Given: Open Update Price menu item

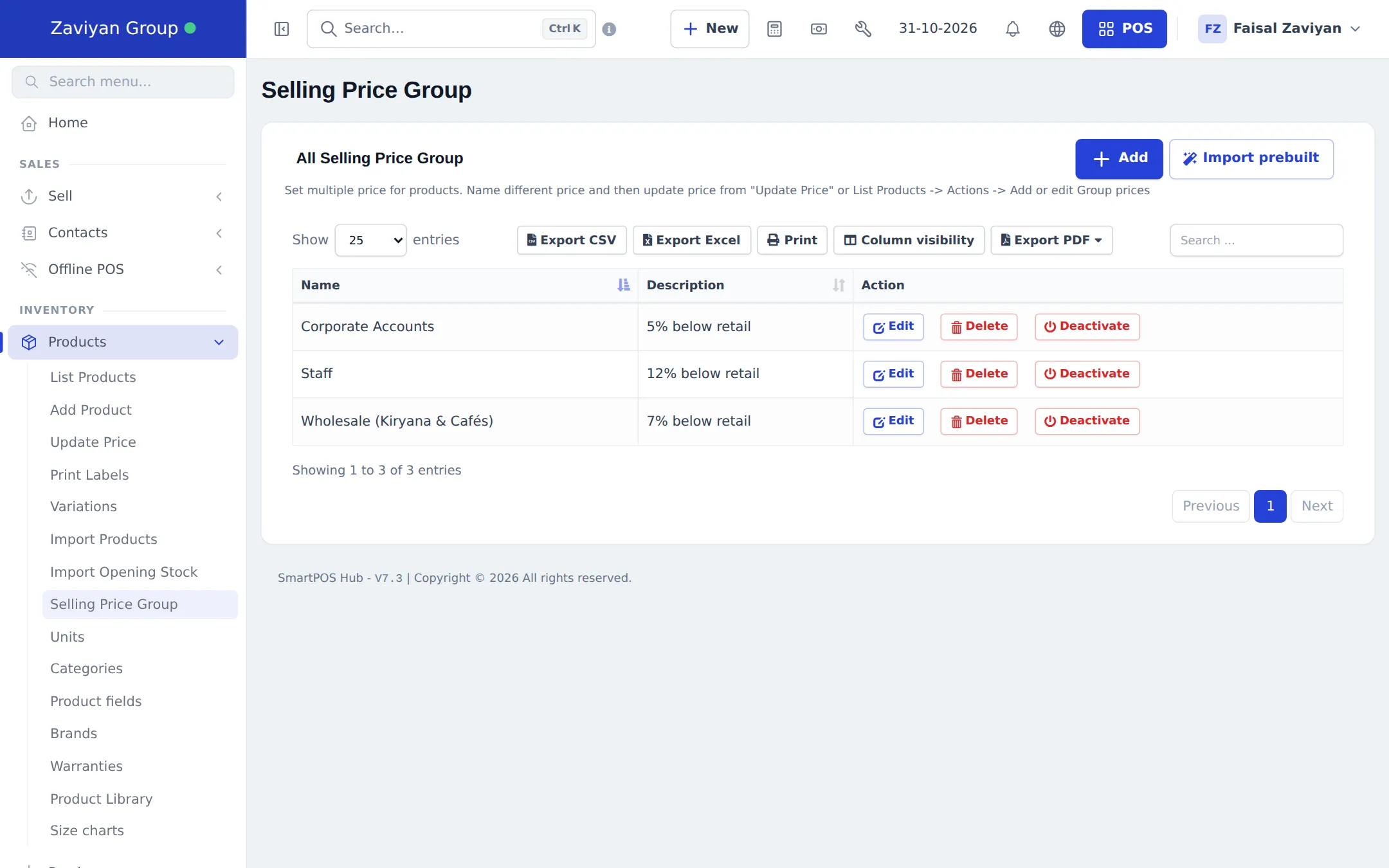Looking at the screenshot, I should pyautogui.click(x=93, y=442).
